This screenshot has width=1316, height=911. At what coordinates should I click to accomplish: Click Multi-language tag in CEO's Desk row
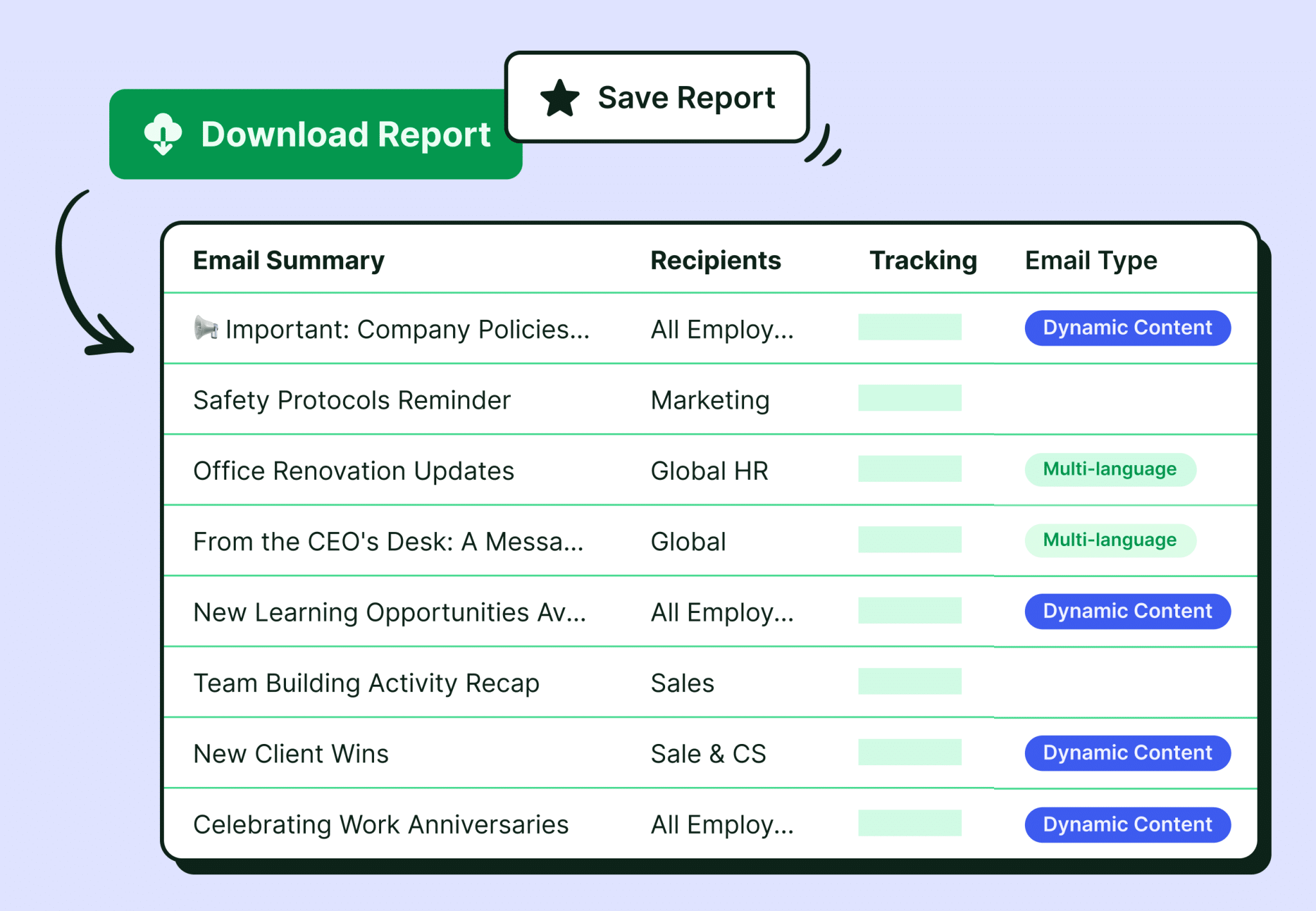(x=1110, y=540)
